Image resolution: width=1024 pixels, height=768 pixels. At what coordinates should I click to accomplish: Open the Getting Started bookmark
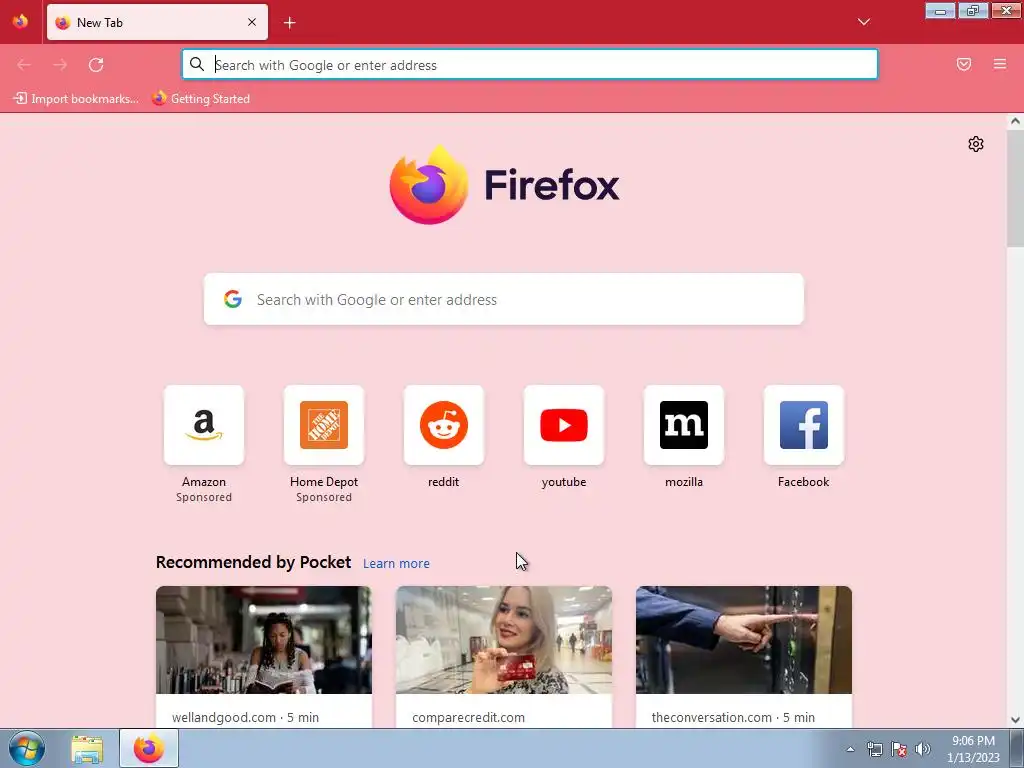pos(201,99)
